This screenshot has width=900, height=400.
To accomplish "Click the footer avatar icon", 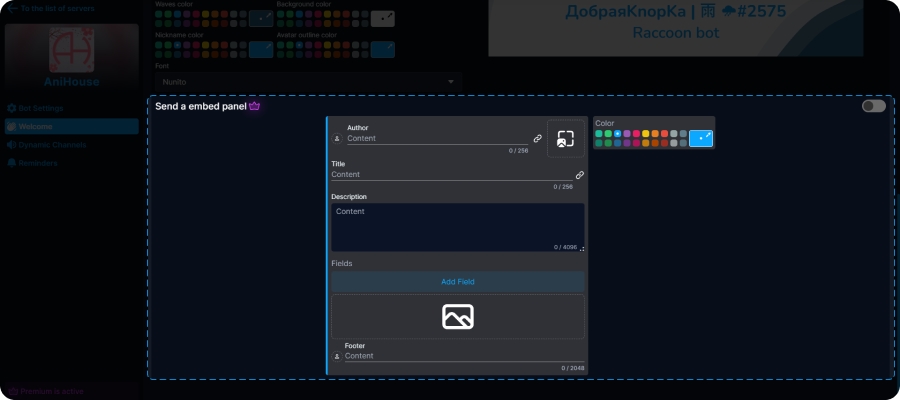I will (x=337, y=356).
